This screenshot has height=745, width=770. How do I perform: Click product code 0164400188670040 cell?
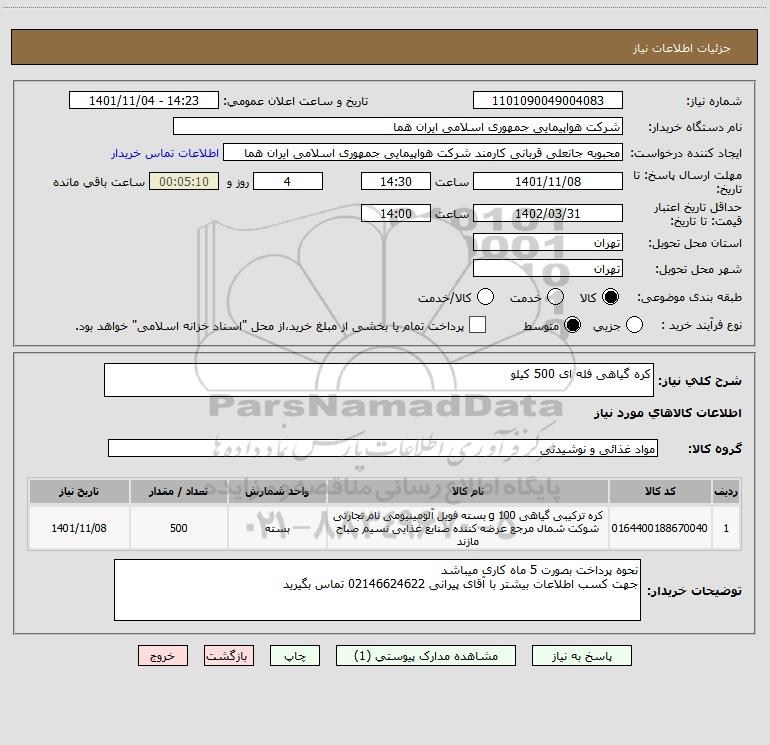click(x=660, y=528)
